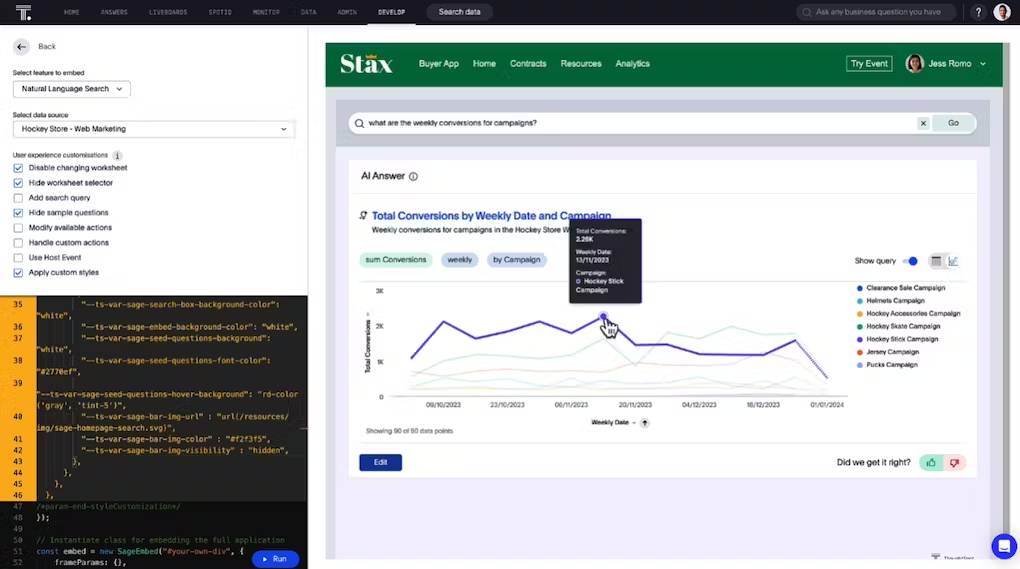The image size is (1020, 569).
Task: Run the embed code
Action: [x=275, y=559]
